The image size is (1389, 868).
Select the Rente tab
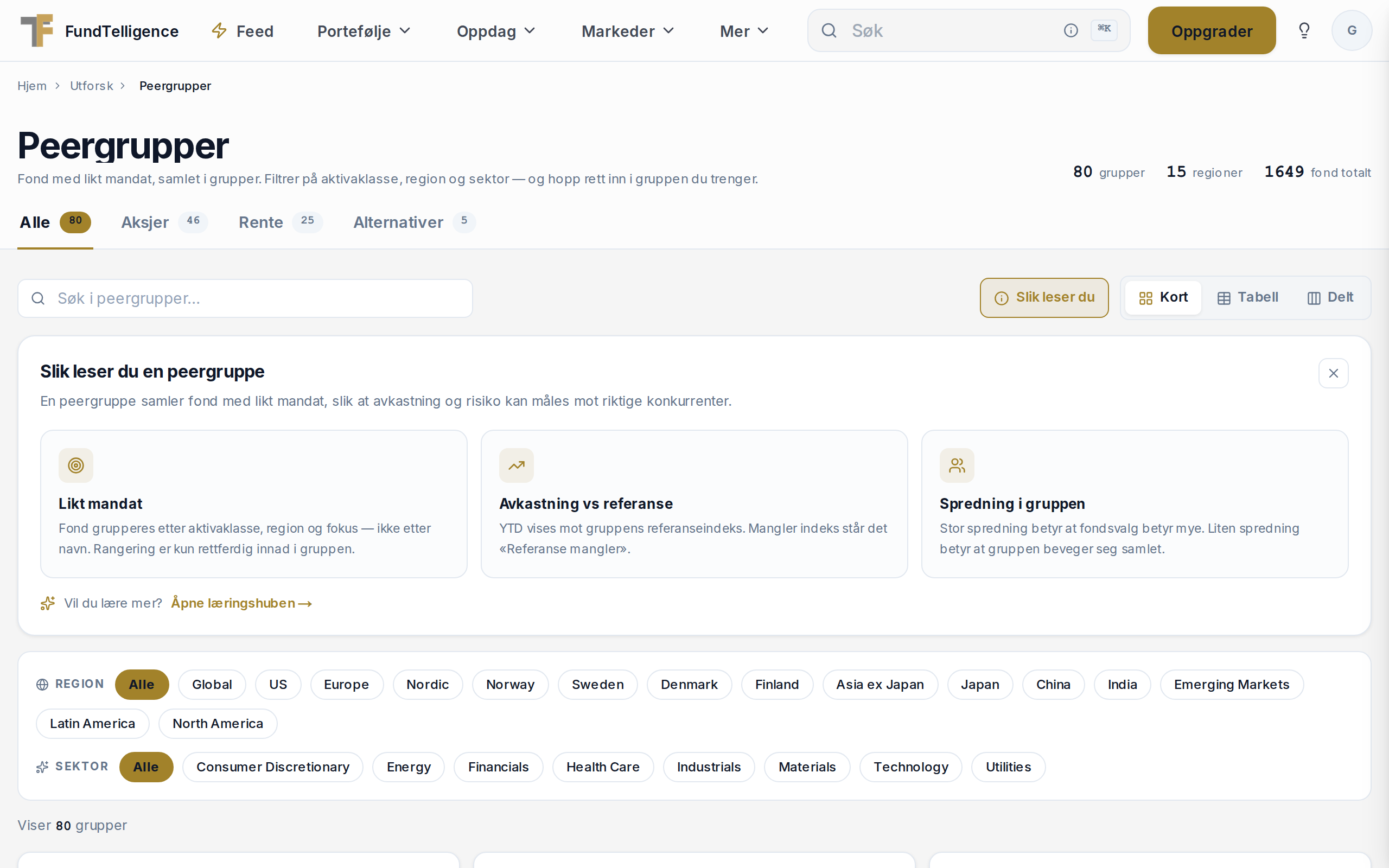tap(281, 222)
